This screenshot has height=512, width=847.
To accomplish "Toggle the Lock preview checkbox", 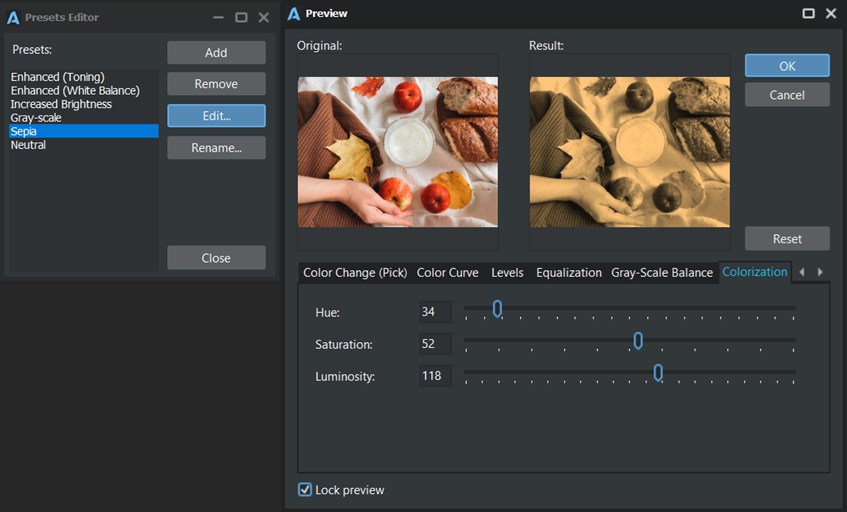I will pos(305,490).
